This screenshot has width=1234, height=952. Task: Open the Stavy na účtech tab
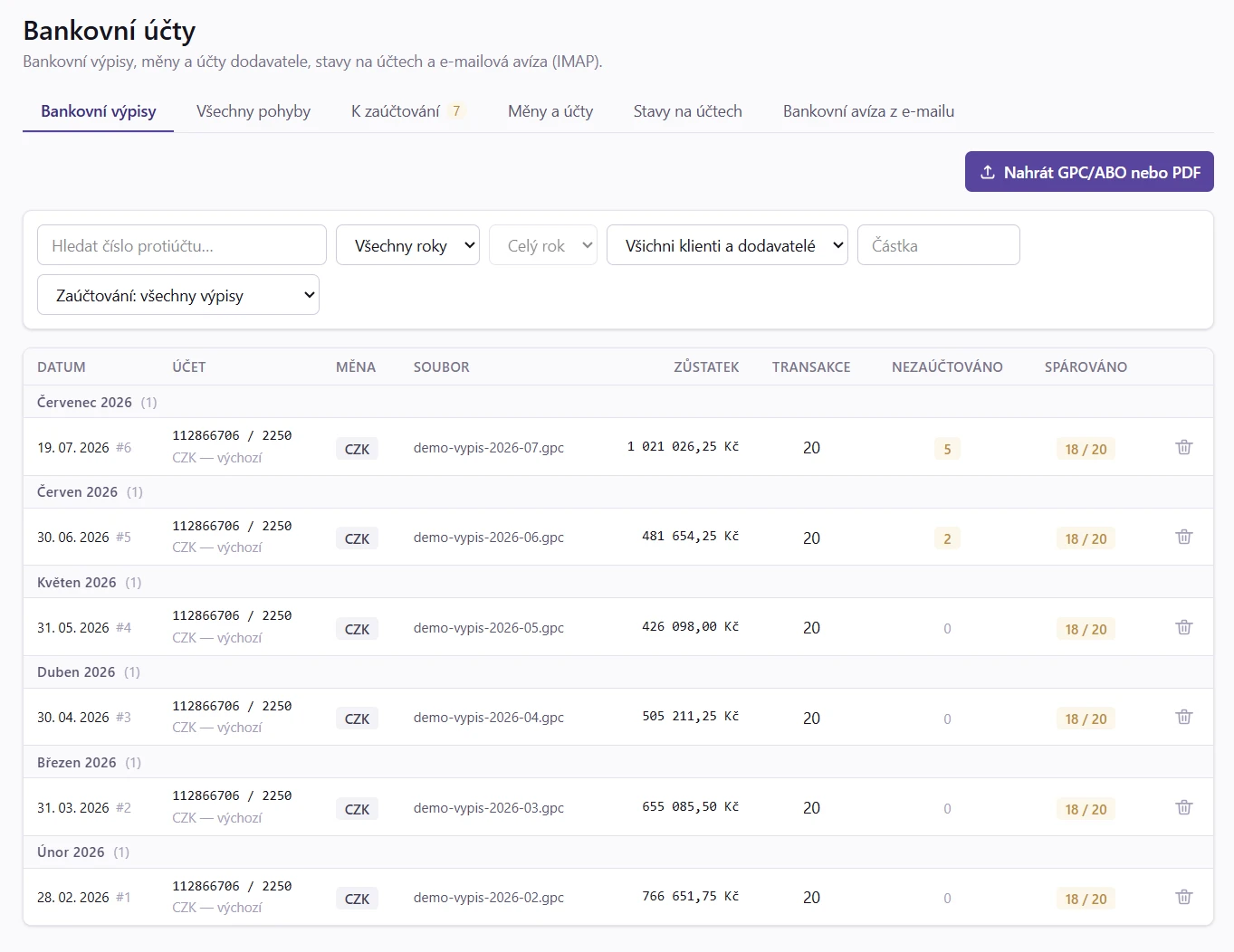point(688,111)
